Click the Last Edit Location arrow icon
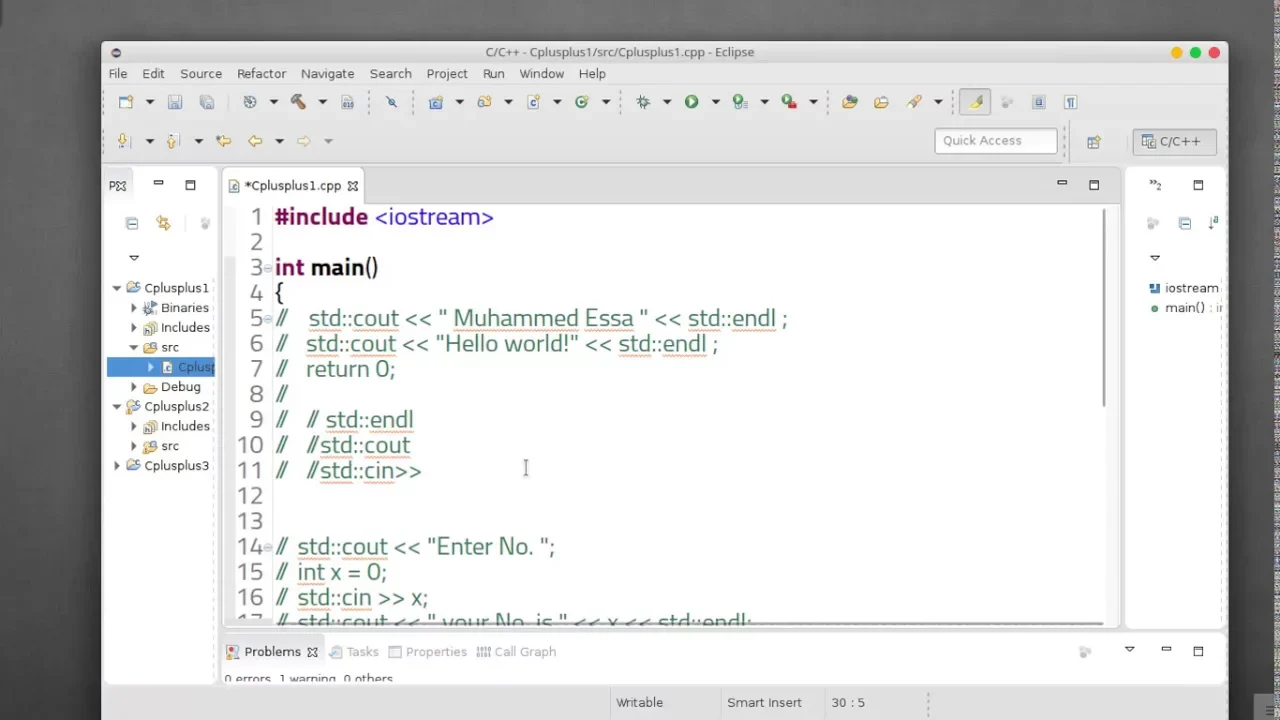Viewport: 1280px width, 720px height. [224, 140]
